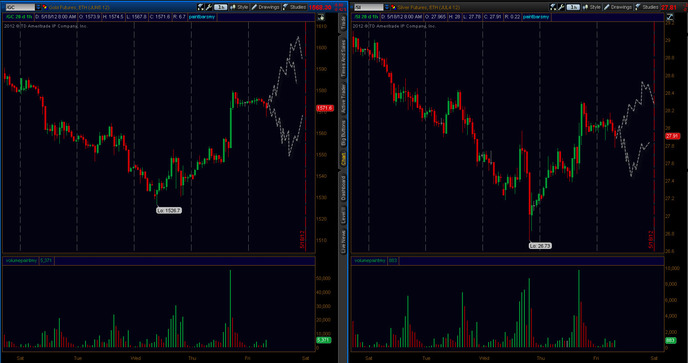Click the icon at top of silver price axis
This screenshot has height=363, width=688.
click(670, 17)
